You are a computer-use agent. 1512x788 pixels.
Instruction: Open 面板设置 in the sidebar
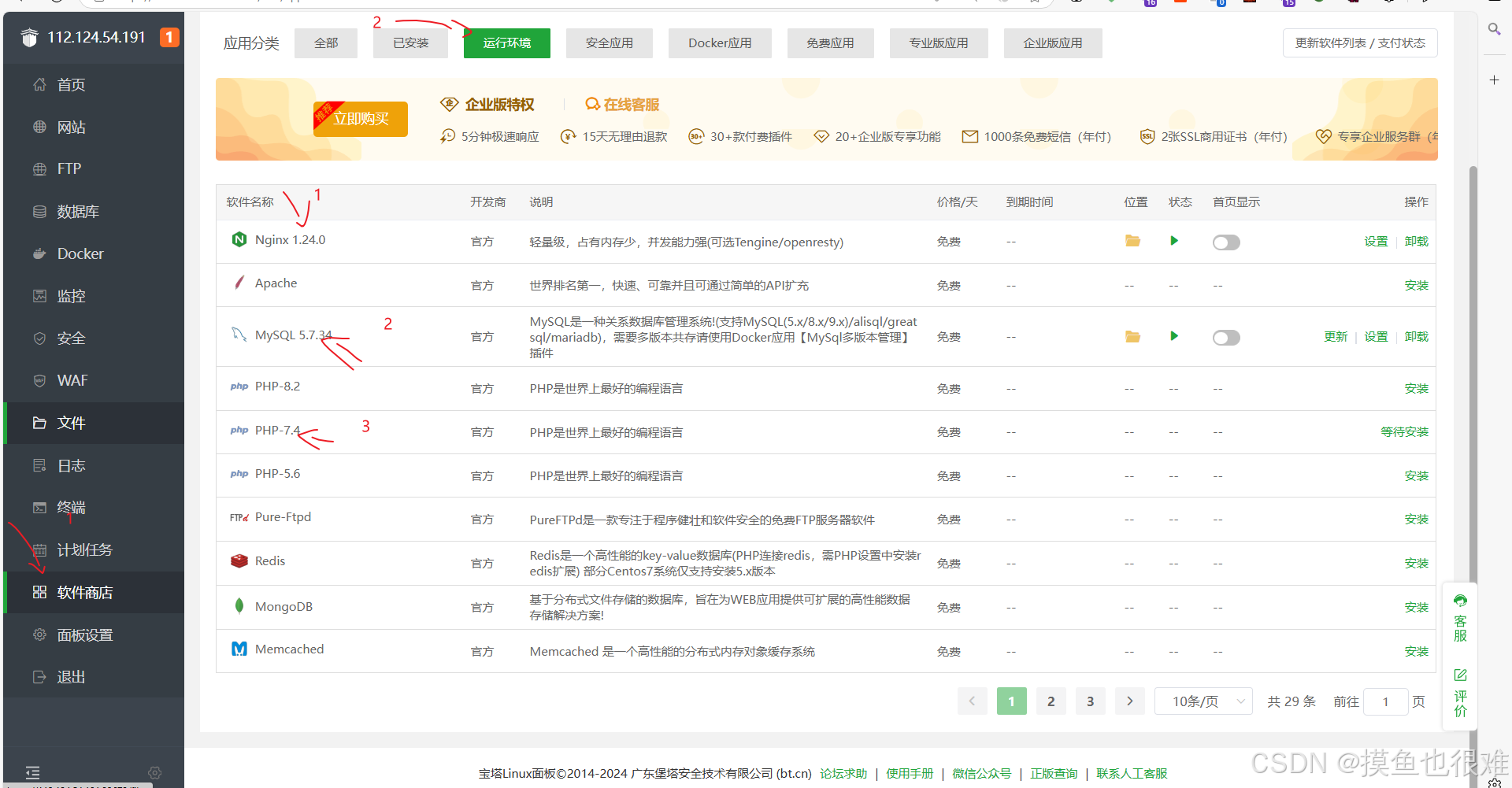click(x=94, y=634)
